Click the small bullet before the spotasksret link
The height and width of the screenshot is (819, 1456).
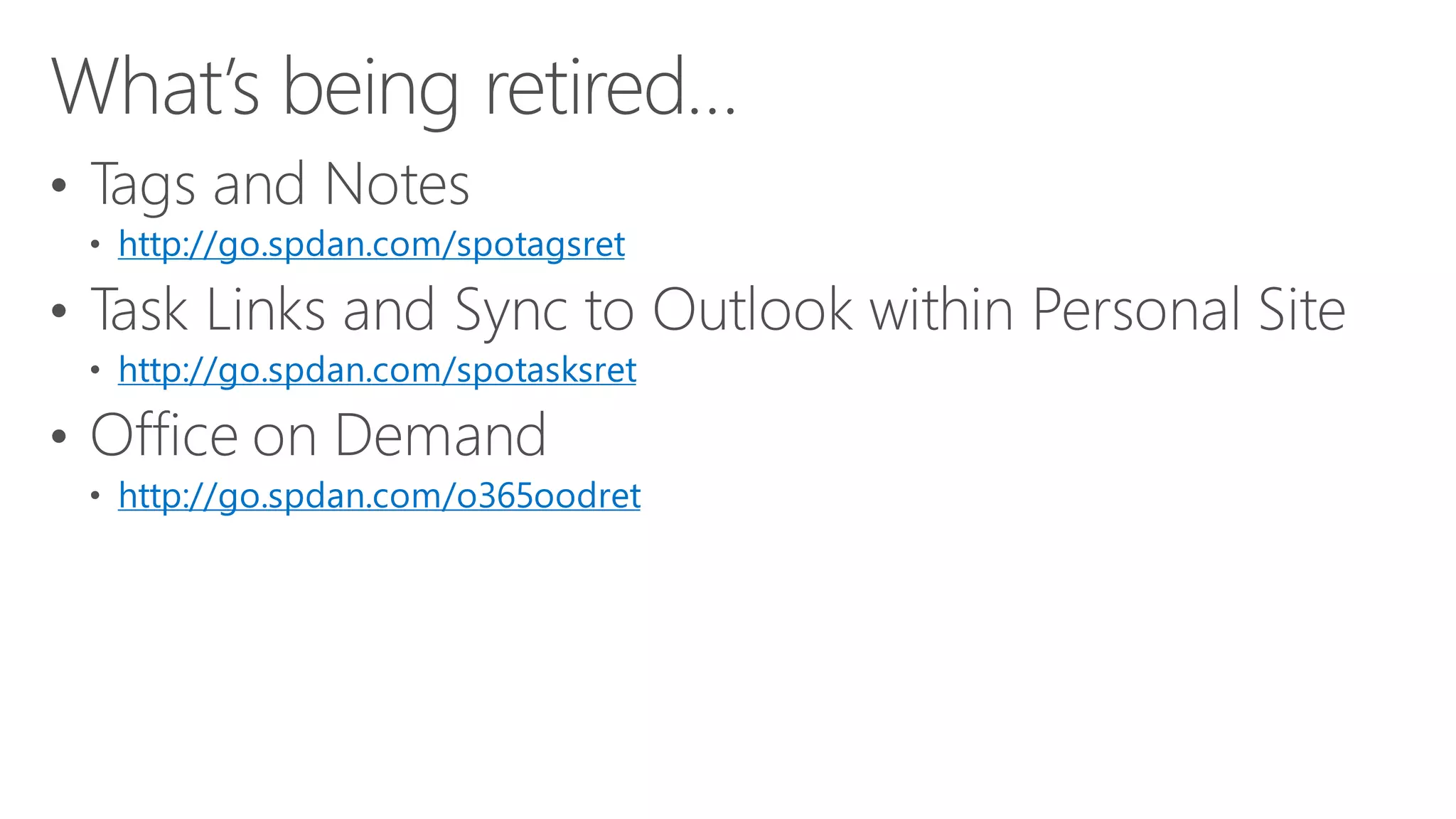[95, 370]
